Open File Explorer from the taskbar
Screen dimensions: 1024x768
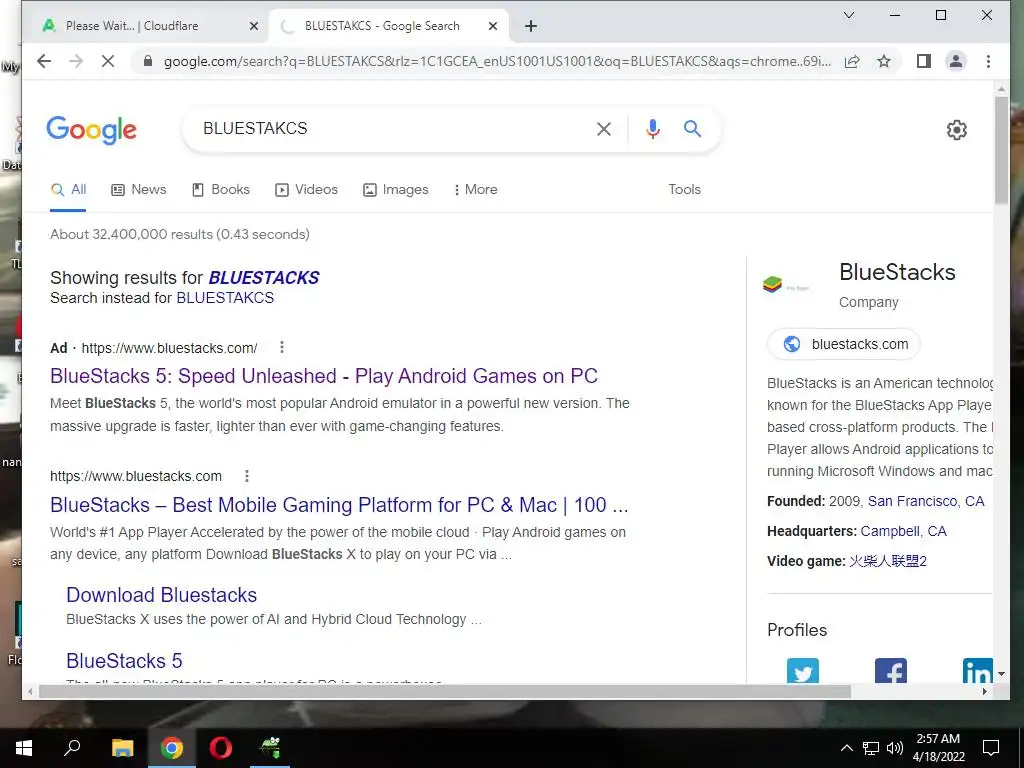click(x=122, y=748)
